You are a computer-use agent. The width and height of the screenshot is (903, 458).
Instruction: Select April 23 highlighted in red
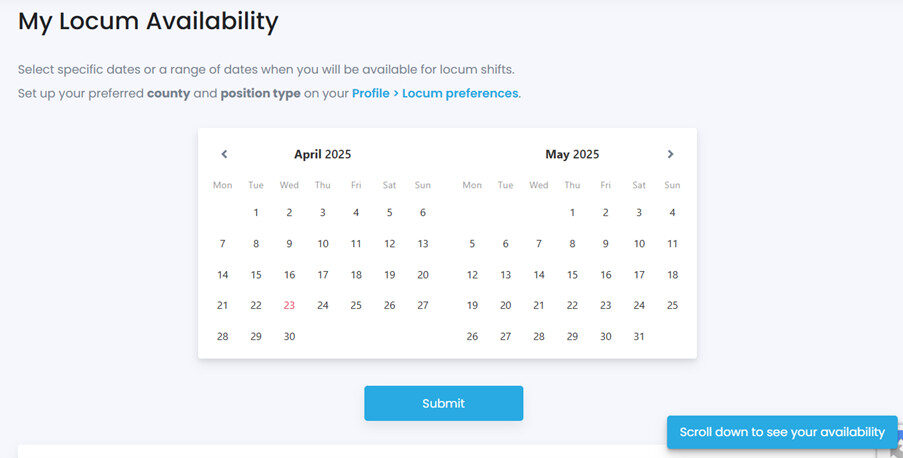[x=289, y=305]
